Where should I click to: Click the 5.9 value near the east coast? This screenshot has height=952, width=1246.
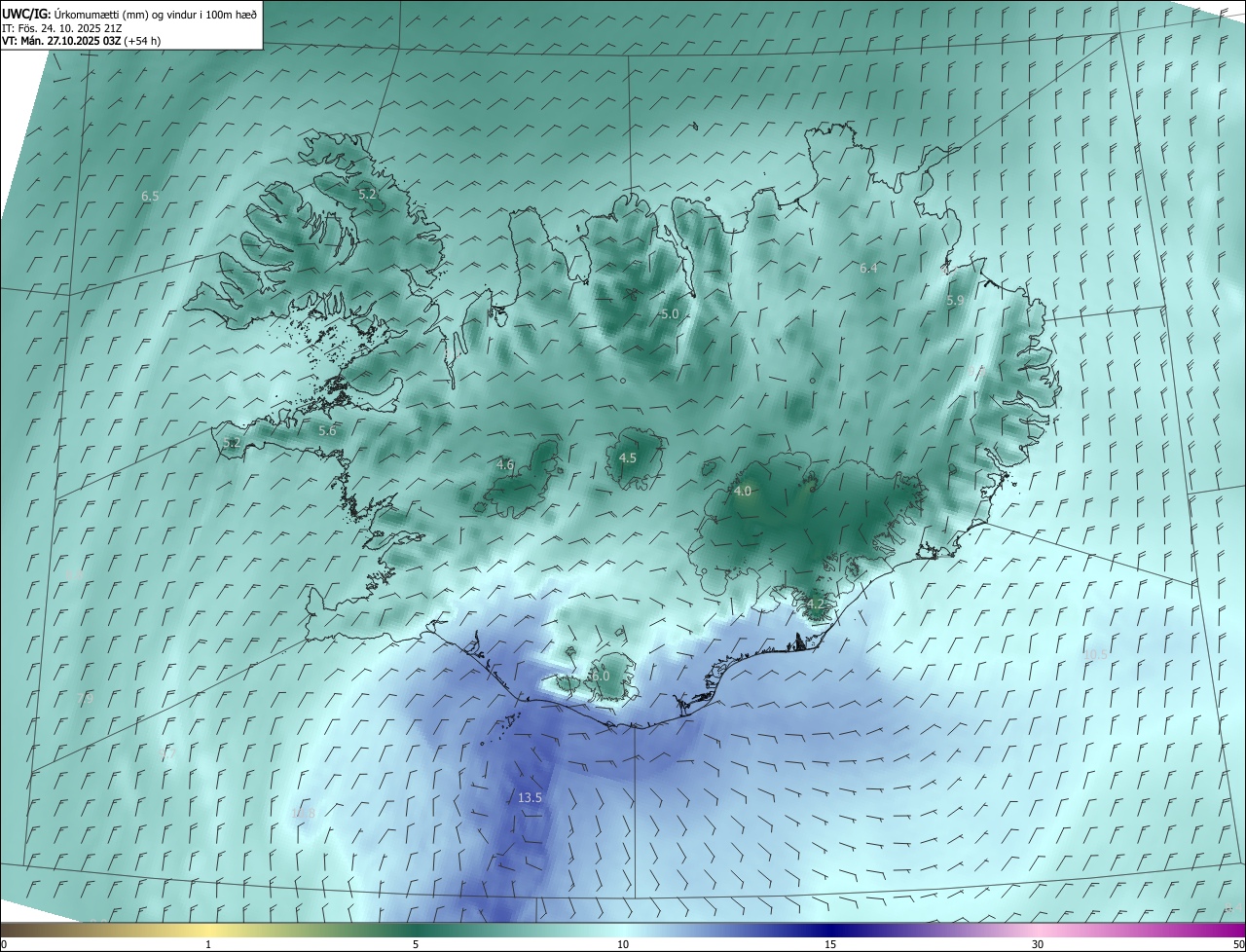pyautogui.click(x=955, y=301)
